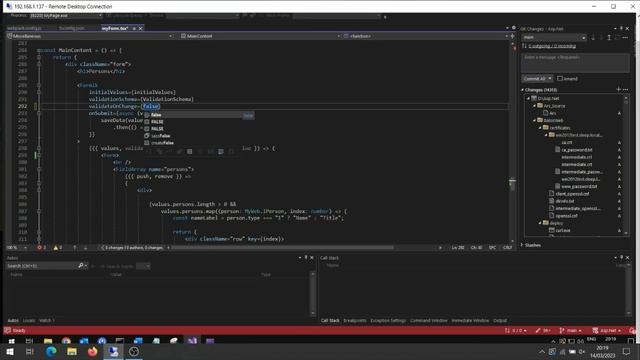The height and width of the screenshot is (360, 640).
Task: Open the function member navigation dropdown
Action: 426,36
